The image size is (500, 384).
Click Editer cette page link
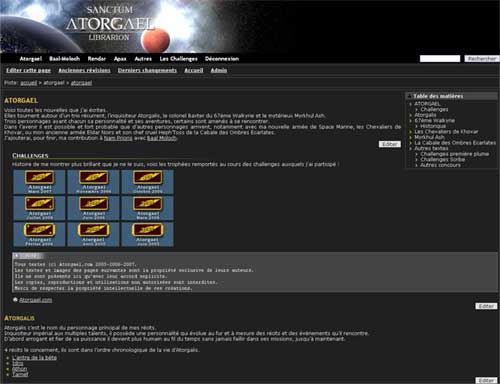[28, 70]
